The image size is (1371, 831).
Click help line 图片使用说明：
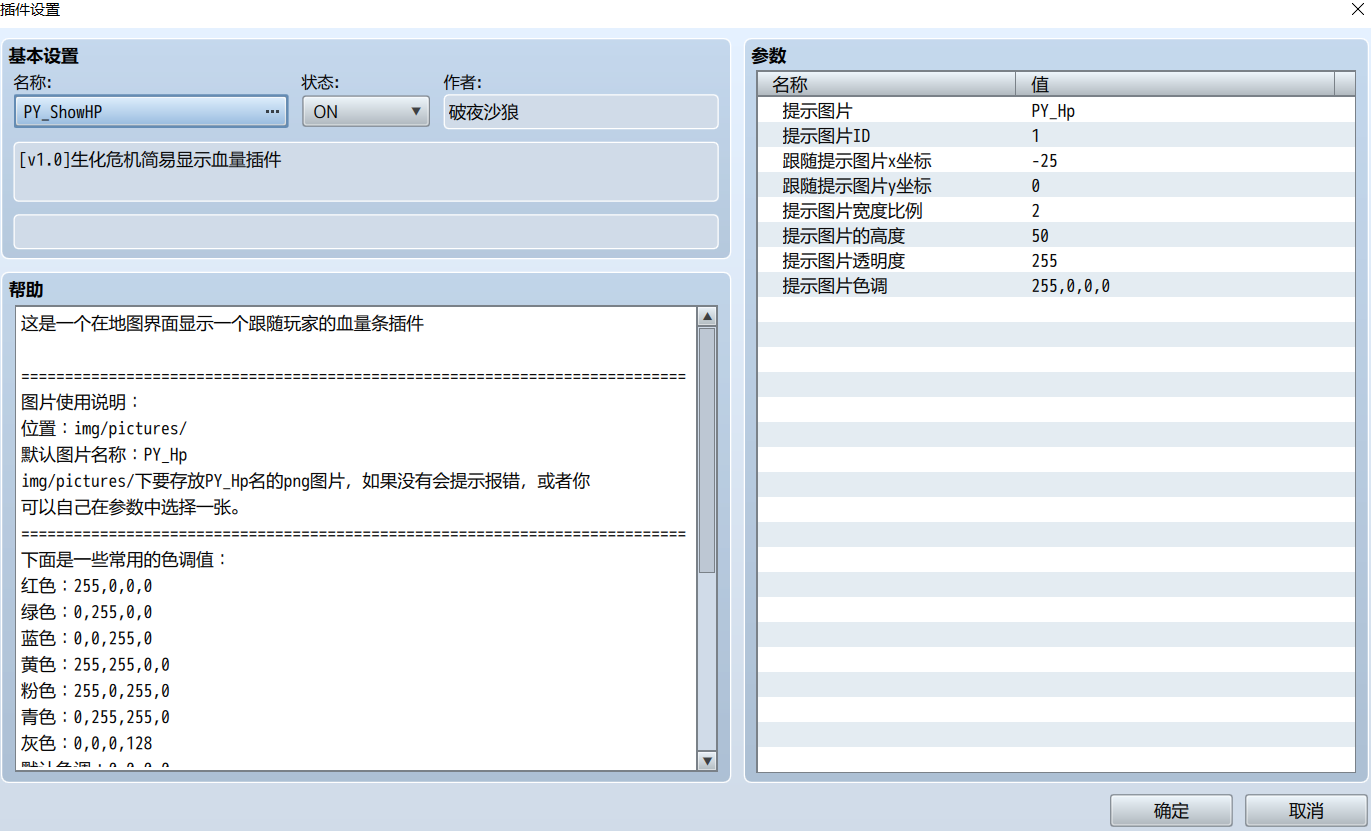82,403
